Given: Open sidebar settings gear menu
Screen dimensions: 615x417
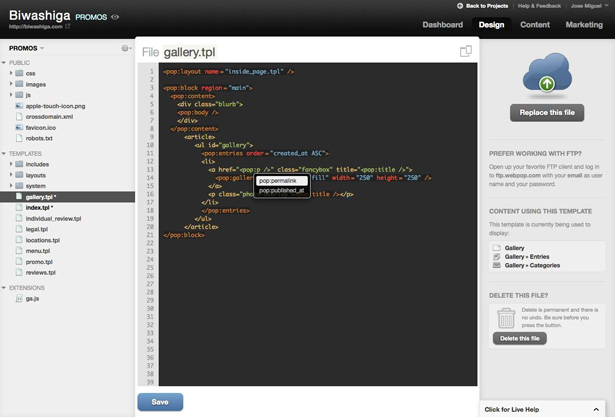Looking at the screenshot, I should [x=126, y=48].
